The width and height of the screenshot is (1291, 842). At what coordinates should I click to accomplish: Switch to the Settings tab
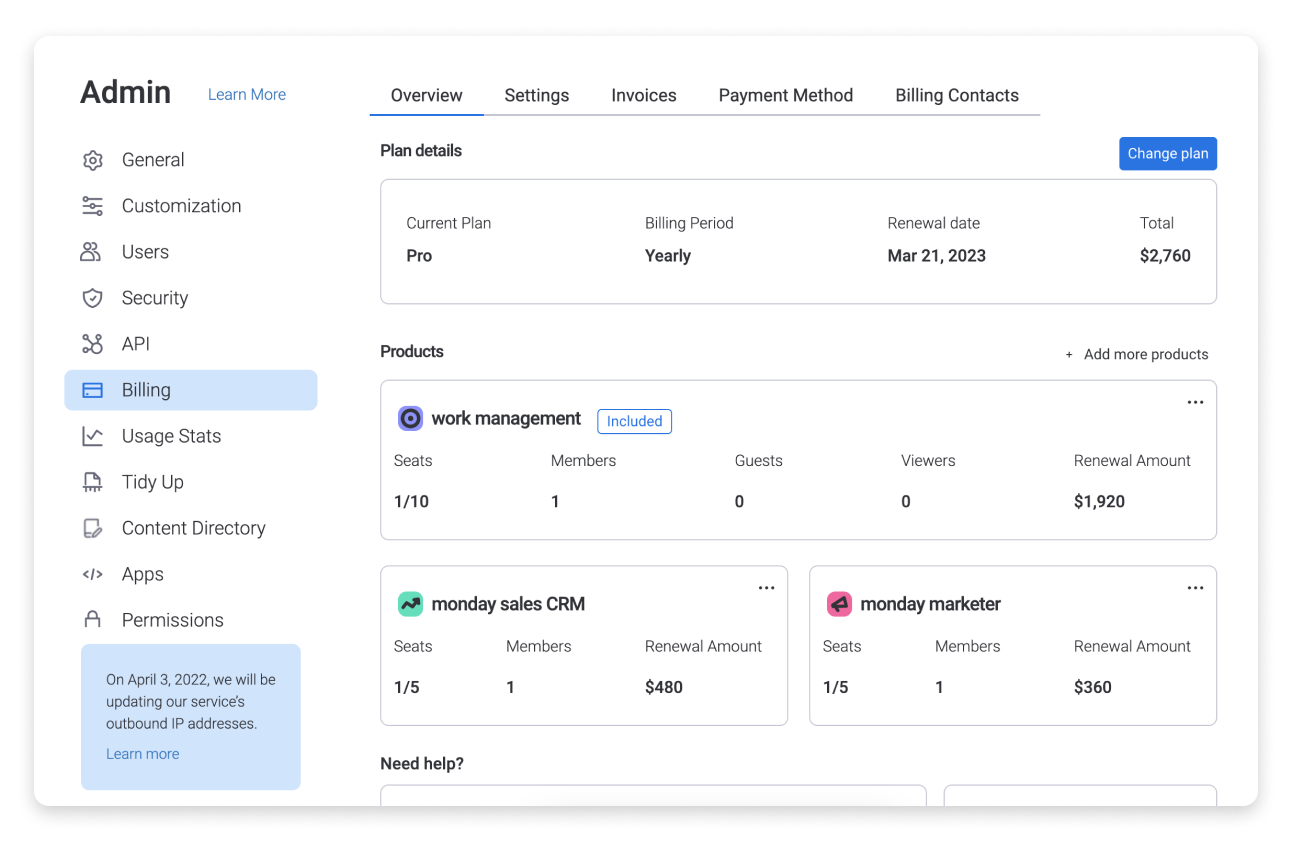(x=537, y=96)
